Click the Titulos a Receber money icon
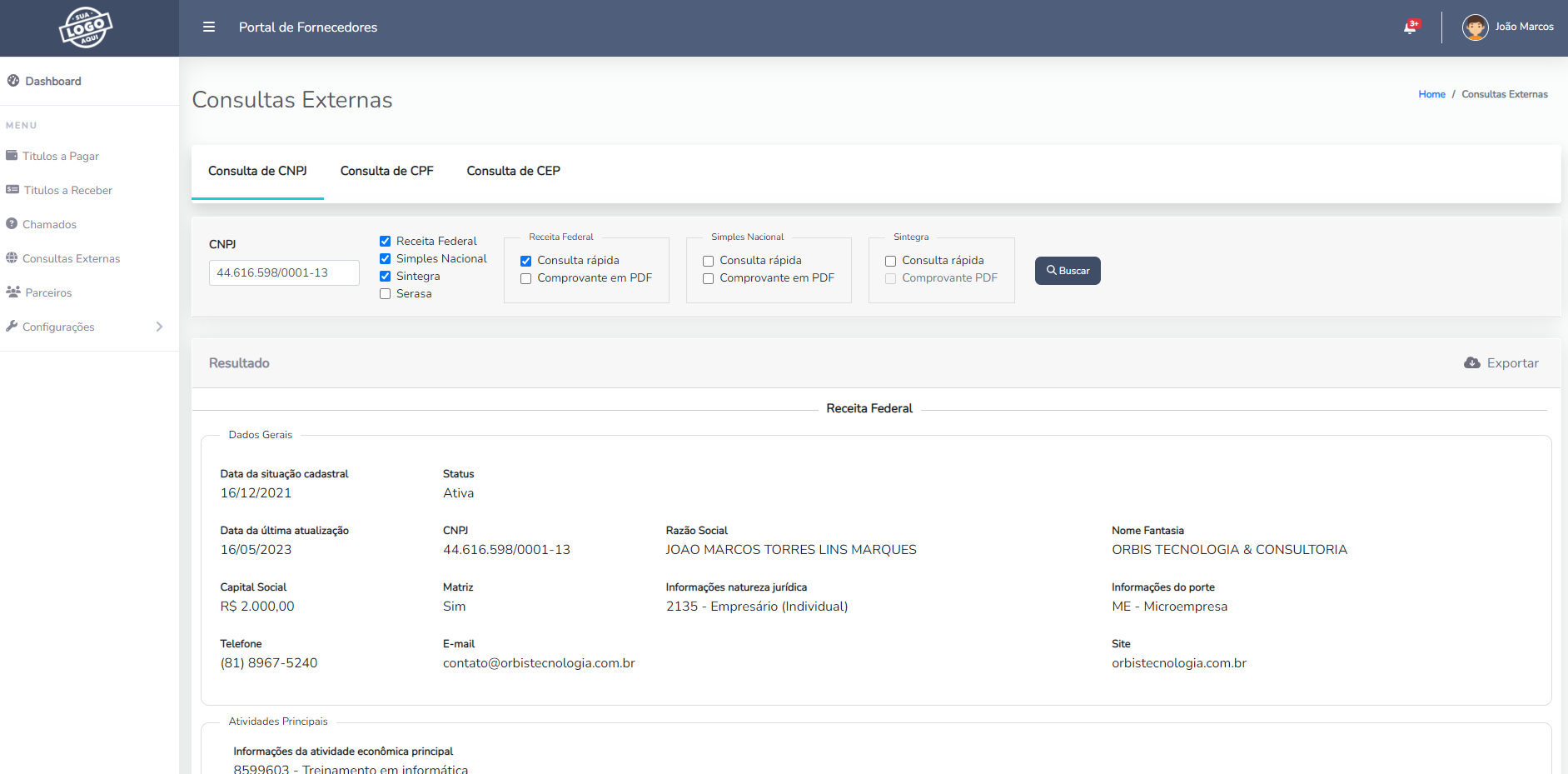Viewport: 1568px width, 774px height. click(x=12, y=190)
